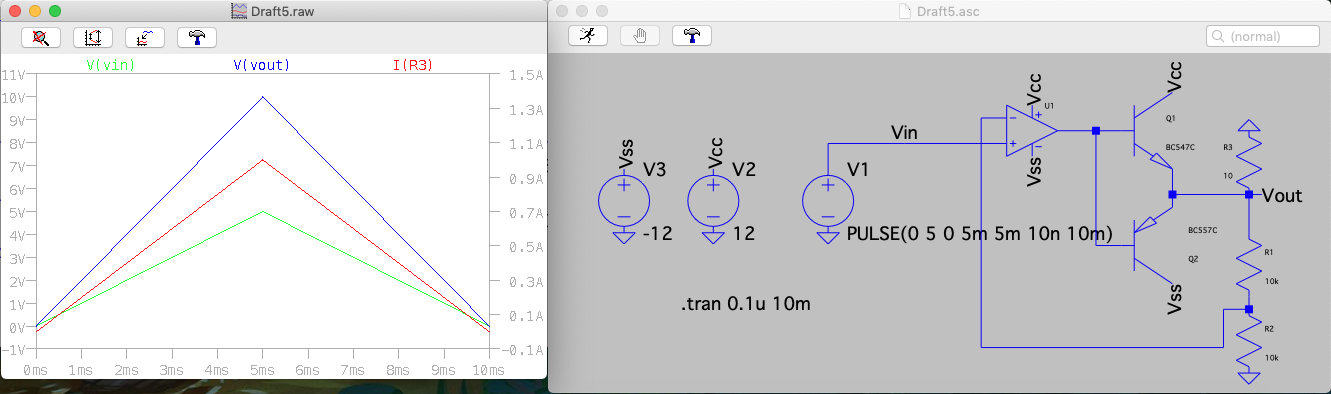Select the blue V(vout) trace label
Image resolution: width=1331 pixels, height=394 pixels.
262,65
